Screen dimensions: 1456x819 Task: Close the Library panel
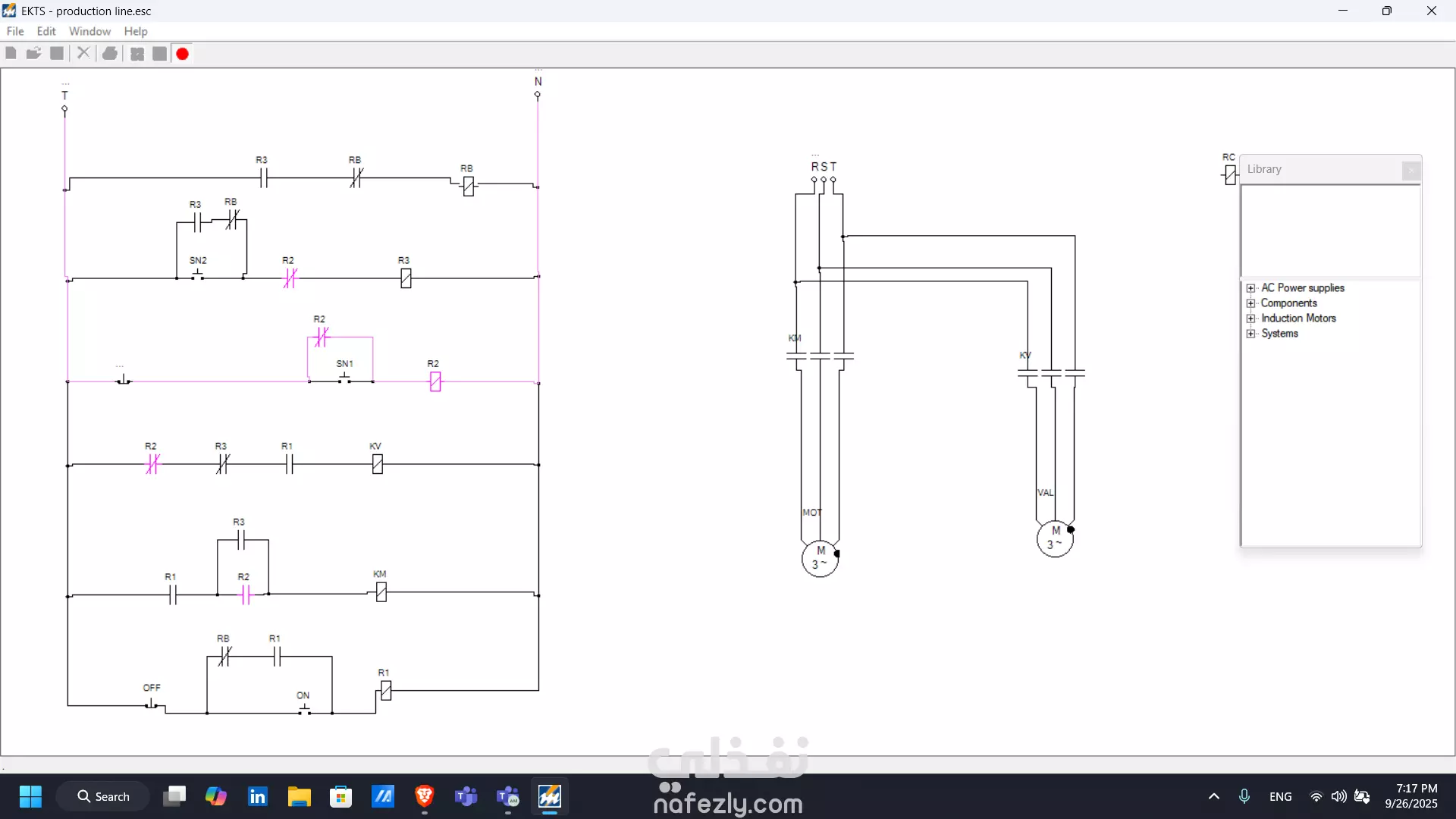point(1410,171)
